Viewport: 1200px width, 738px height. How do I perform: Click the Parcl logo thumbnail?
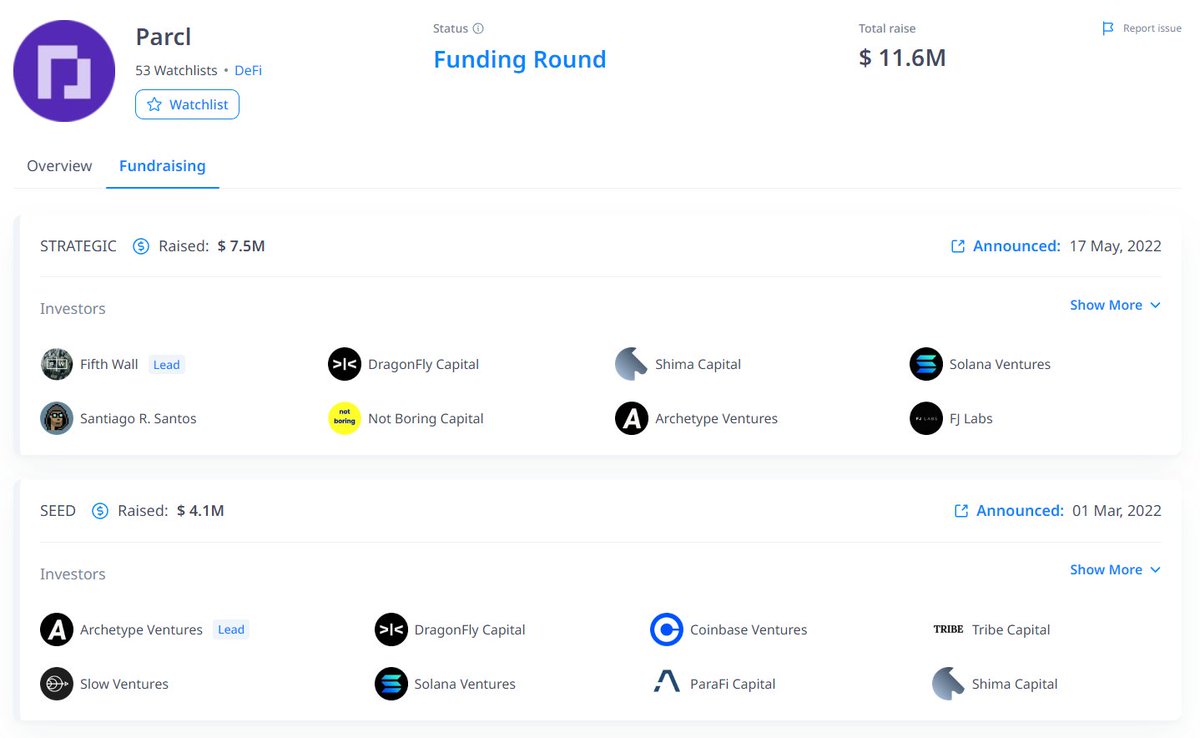(64, 71)
